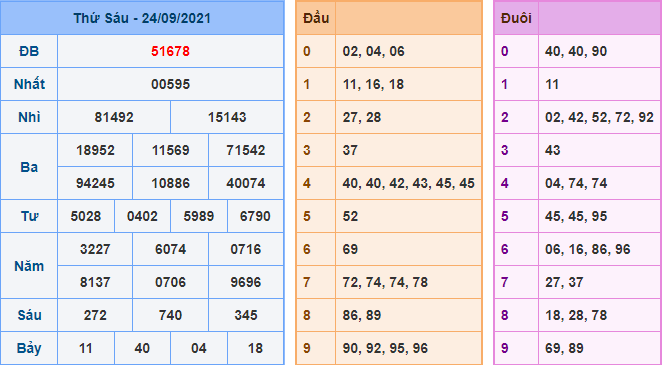Click the Đuôi column header

516,18
